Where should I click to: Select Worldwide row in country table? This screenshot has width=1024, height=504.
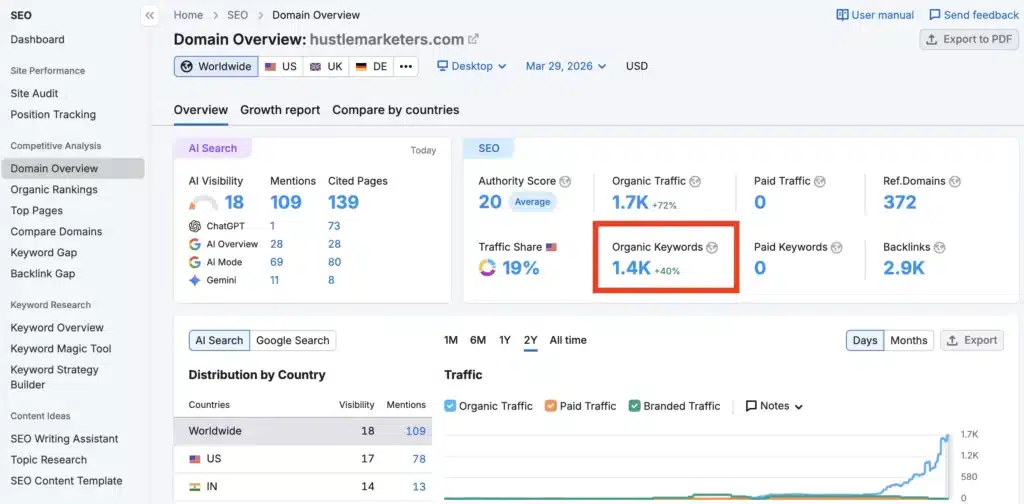point(302,432)
